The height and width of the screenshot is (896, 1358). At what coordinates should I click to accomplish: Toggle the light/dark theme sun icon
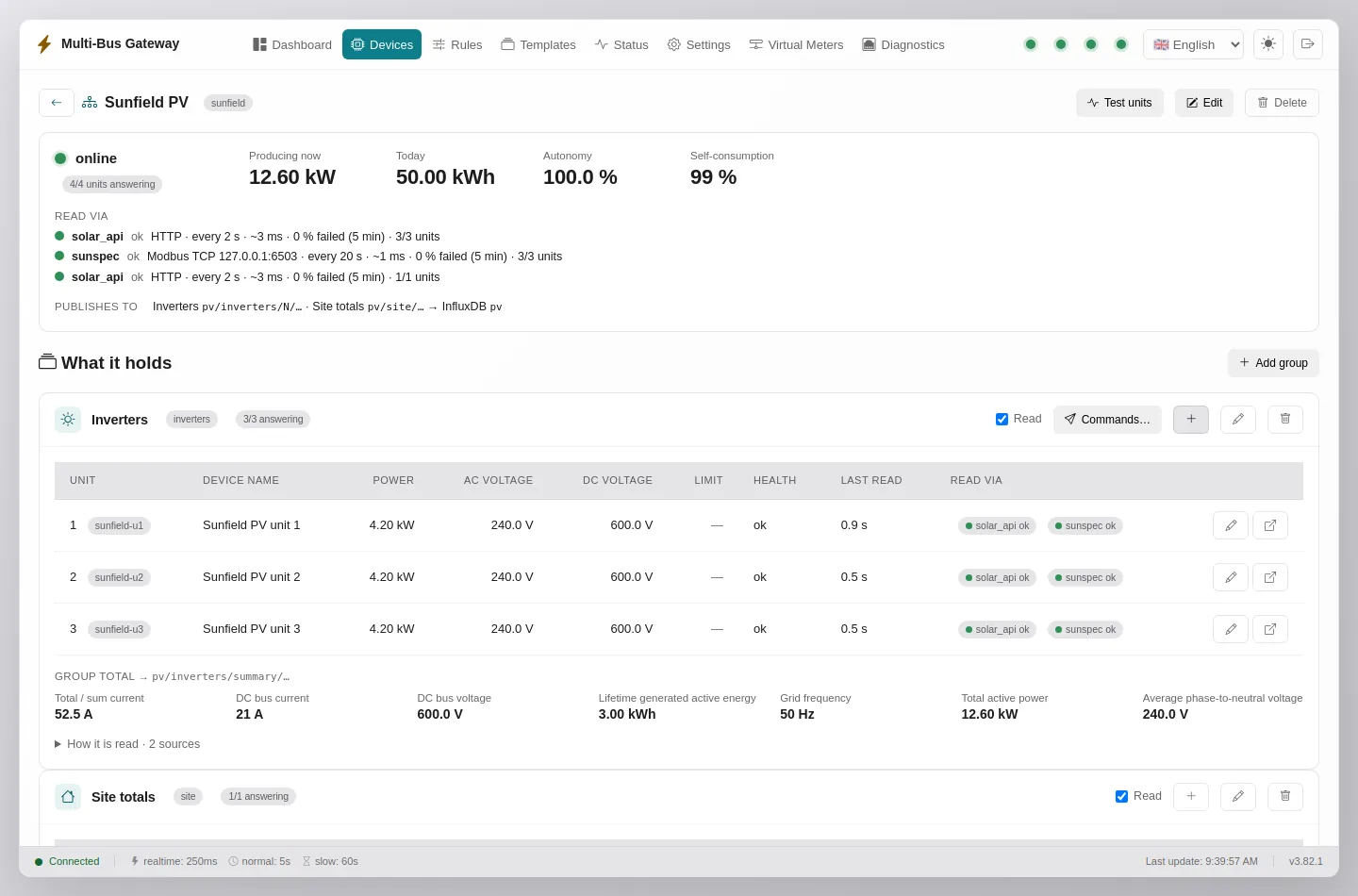click(x=1268, y=44)
